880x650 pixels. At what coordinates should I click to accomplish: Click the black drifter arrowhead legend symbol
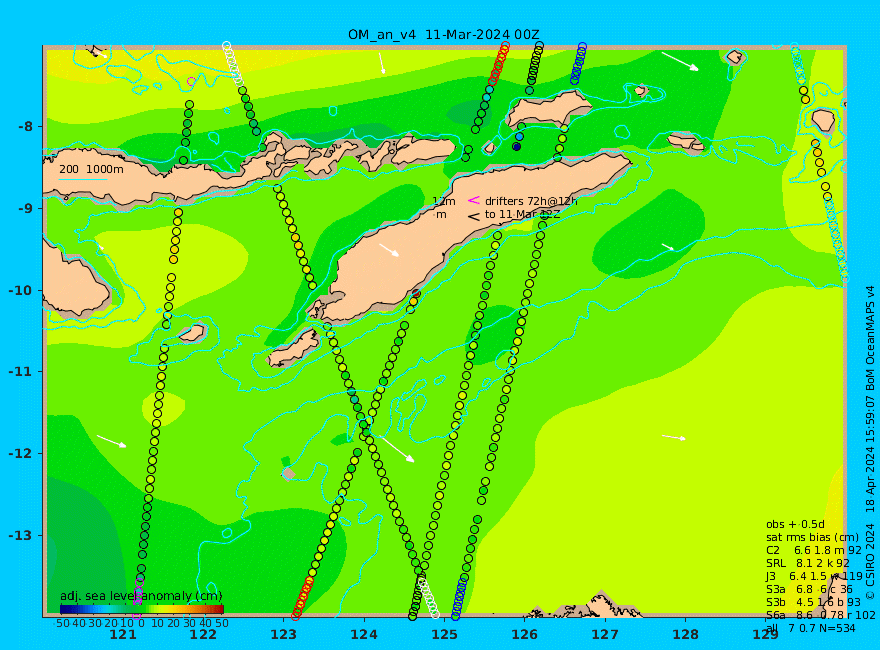point(474,216)
